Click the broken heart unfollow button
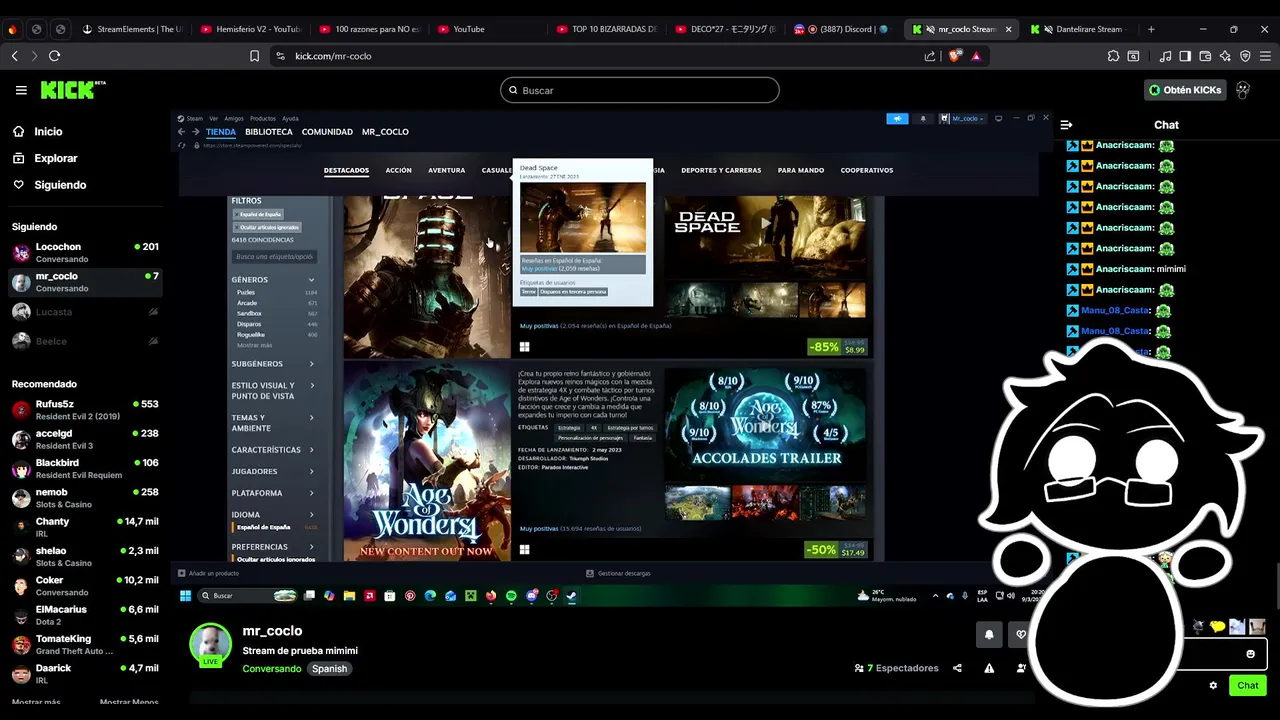The height and width of the screenshot is (720, 1280). (1019, 634)
